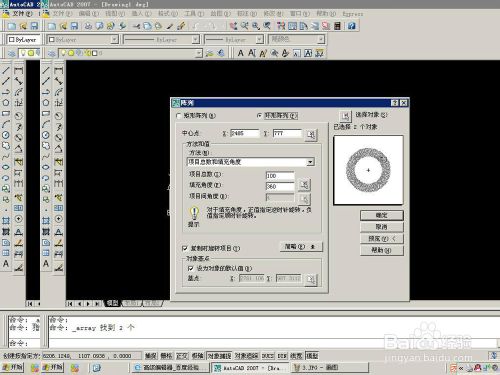Screen dimensions: 500x375
Task: Select the Single Line Text icon
Action: point(252,53)
